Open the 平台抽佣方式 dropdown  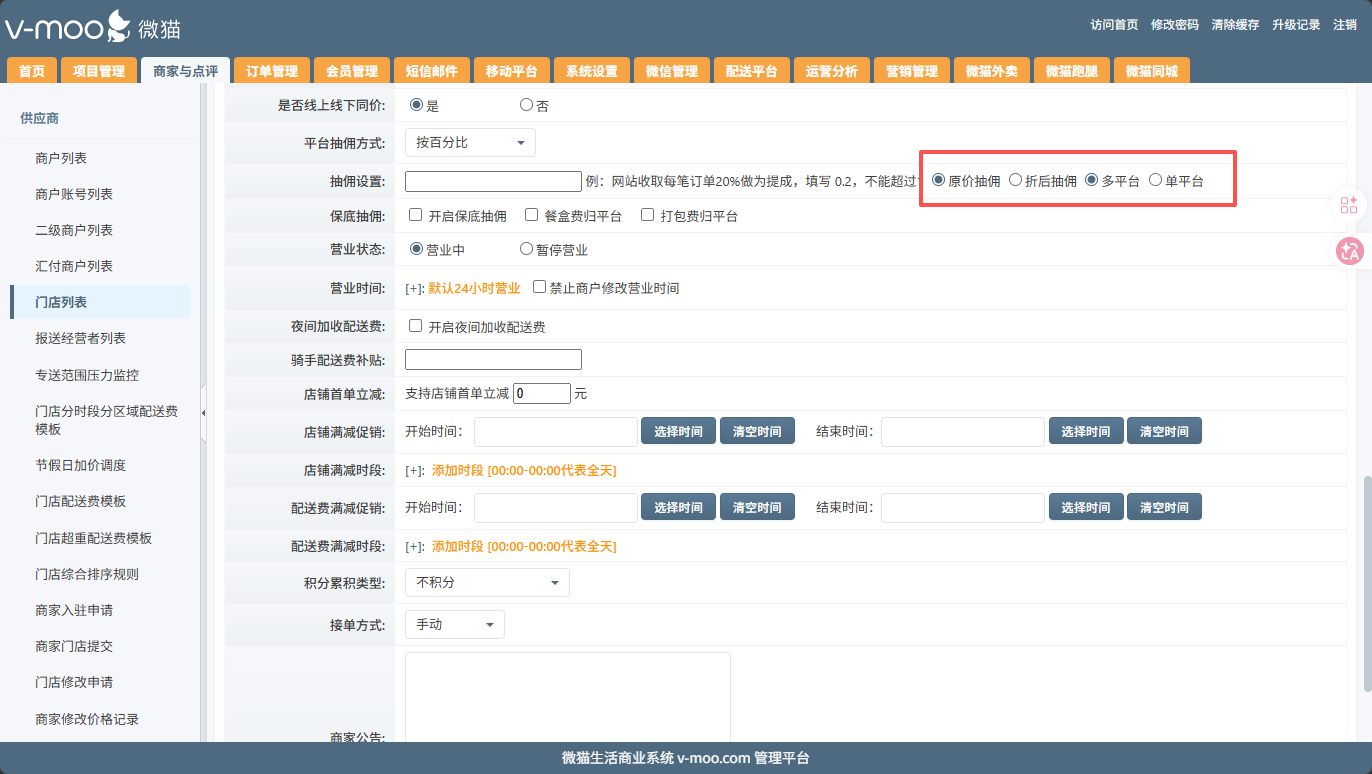[470, 143]
